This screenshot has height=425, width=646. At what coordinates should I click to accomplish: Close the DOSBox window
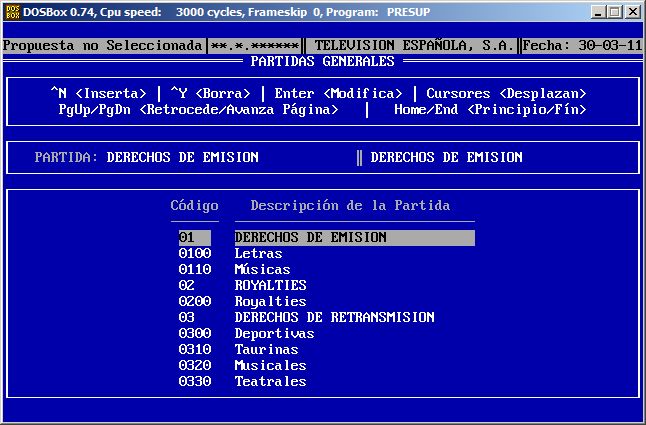[632, 11]
